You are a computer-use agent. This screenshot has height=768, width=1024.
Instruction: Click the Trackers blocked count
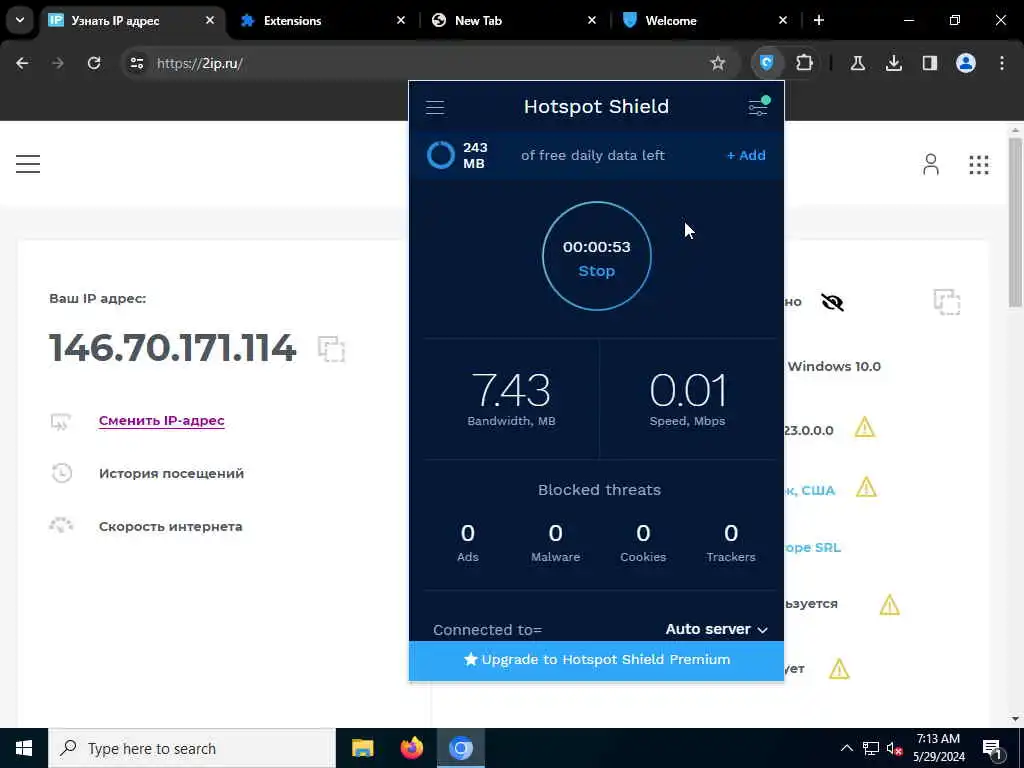731,534
